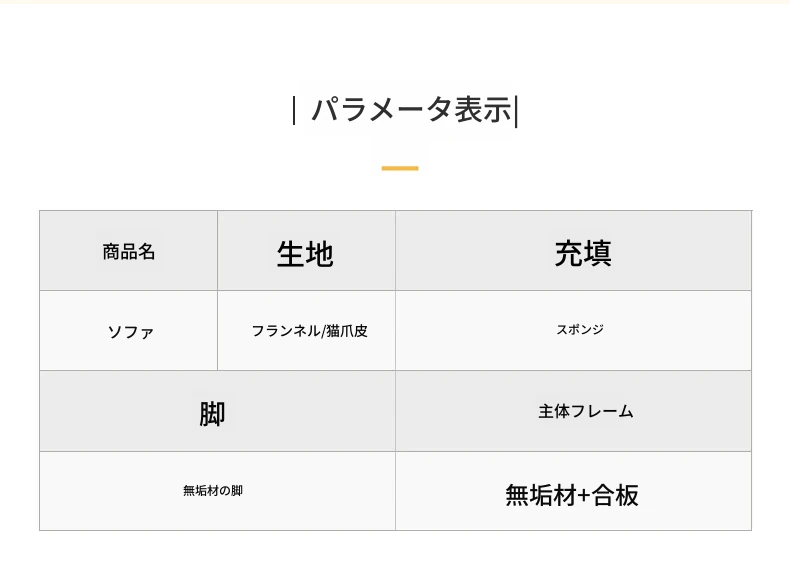Click the pale yellow strip at the page top

point(395,2)
